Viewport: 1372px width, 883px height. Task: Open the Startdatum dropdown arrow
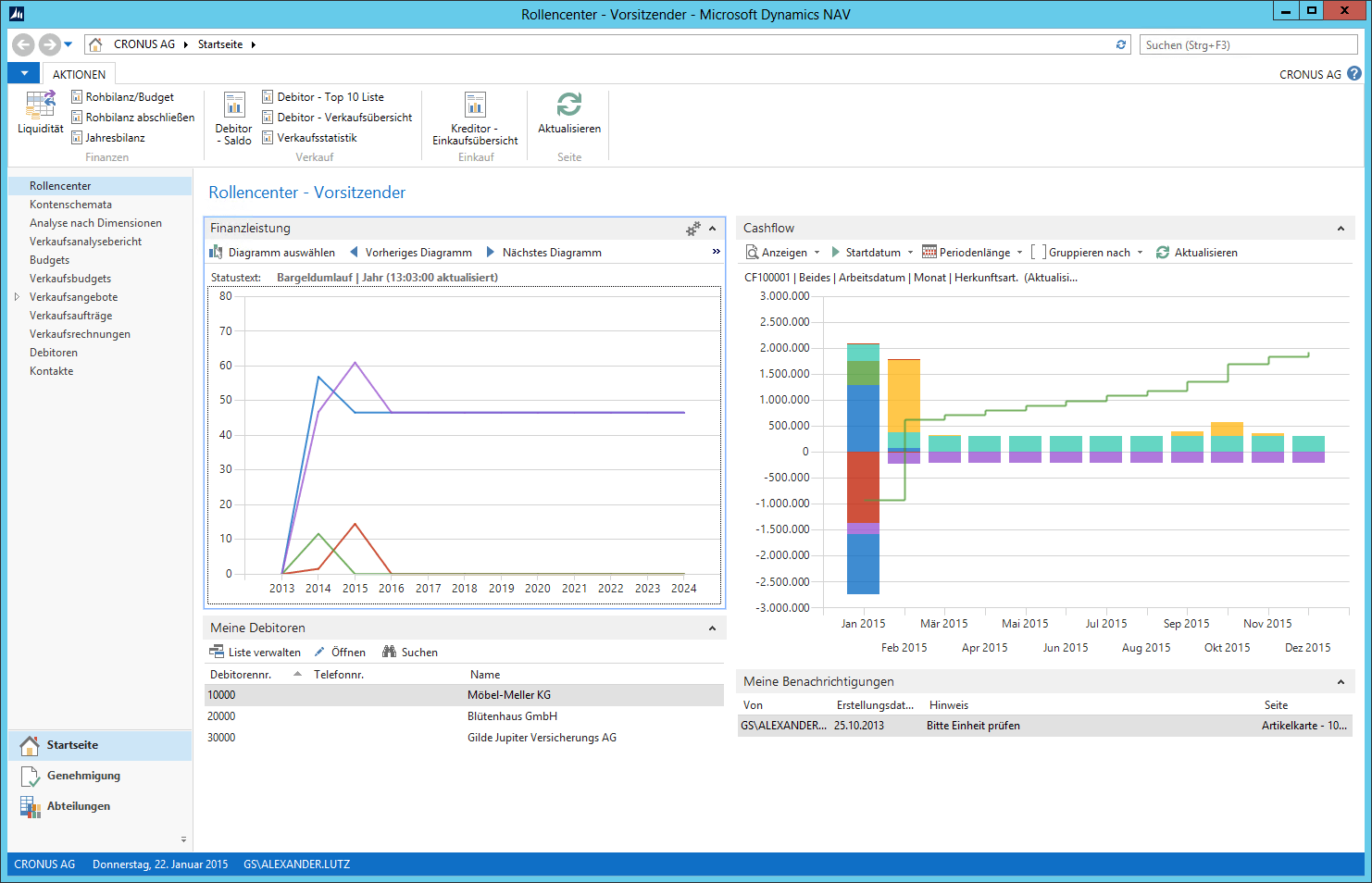(x=910, y=253)
